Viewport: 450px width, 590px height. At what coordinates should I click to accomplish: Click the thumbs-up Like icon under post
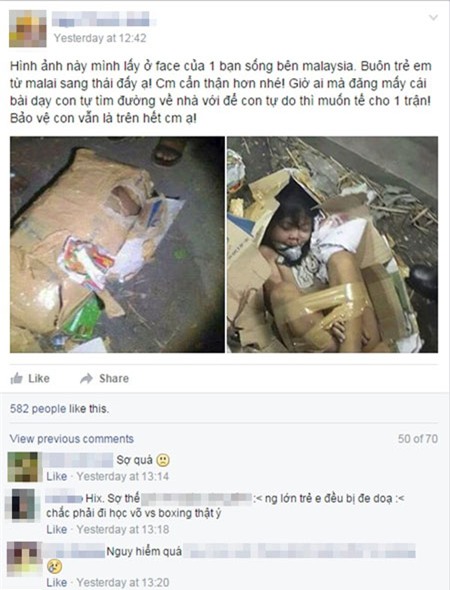coord(17,378)
